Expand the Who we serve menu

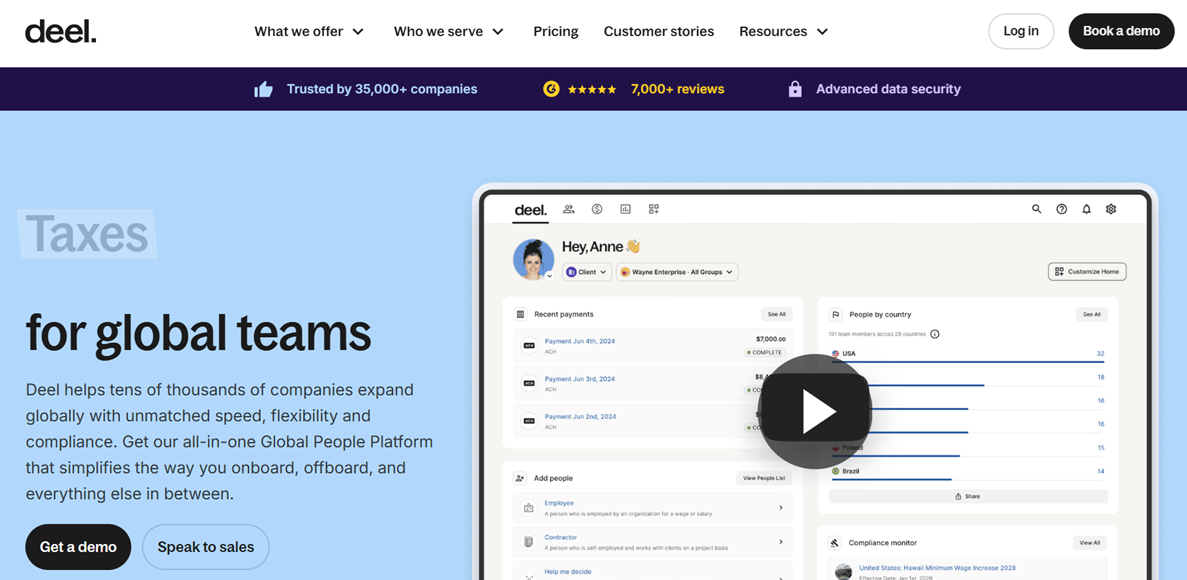448,32
